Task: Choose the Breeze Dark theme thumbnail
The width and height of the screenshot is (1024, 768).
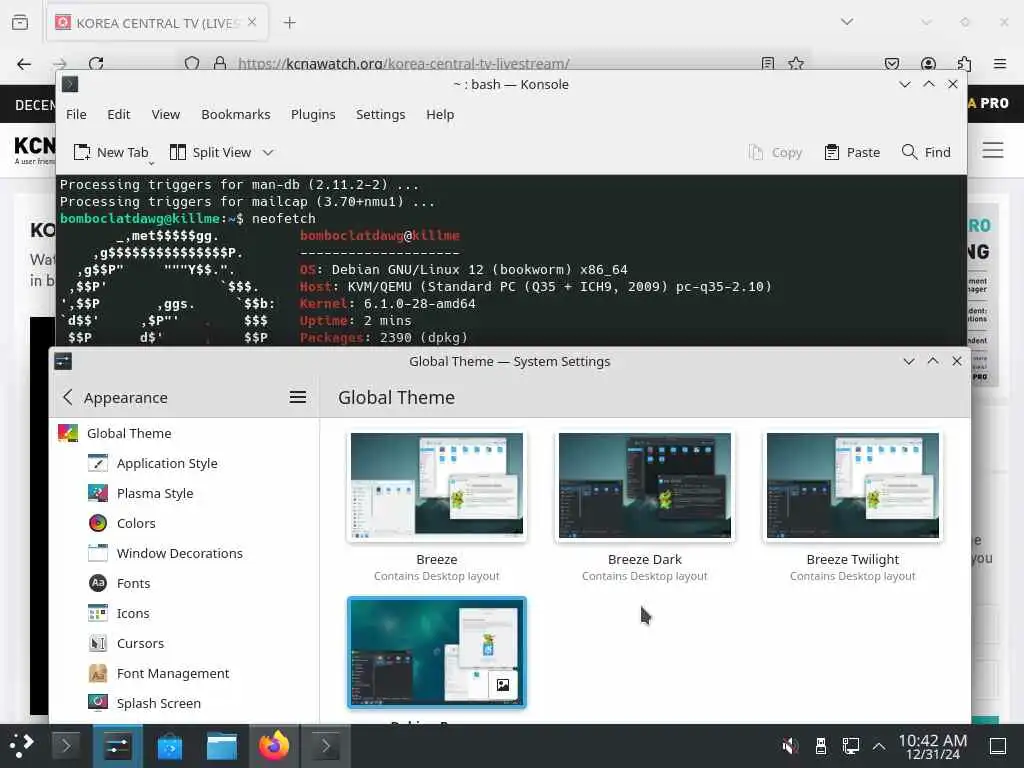Action: coord(645,485)
